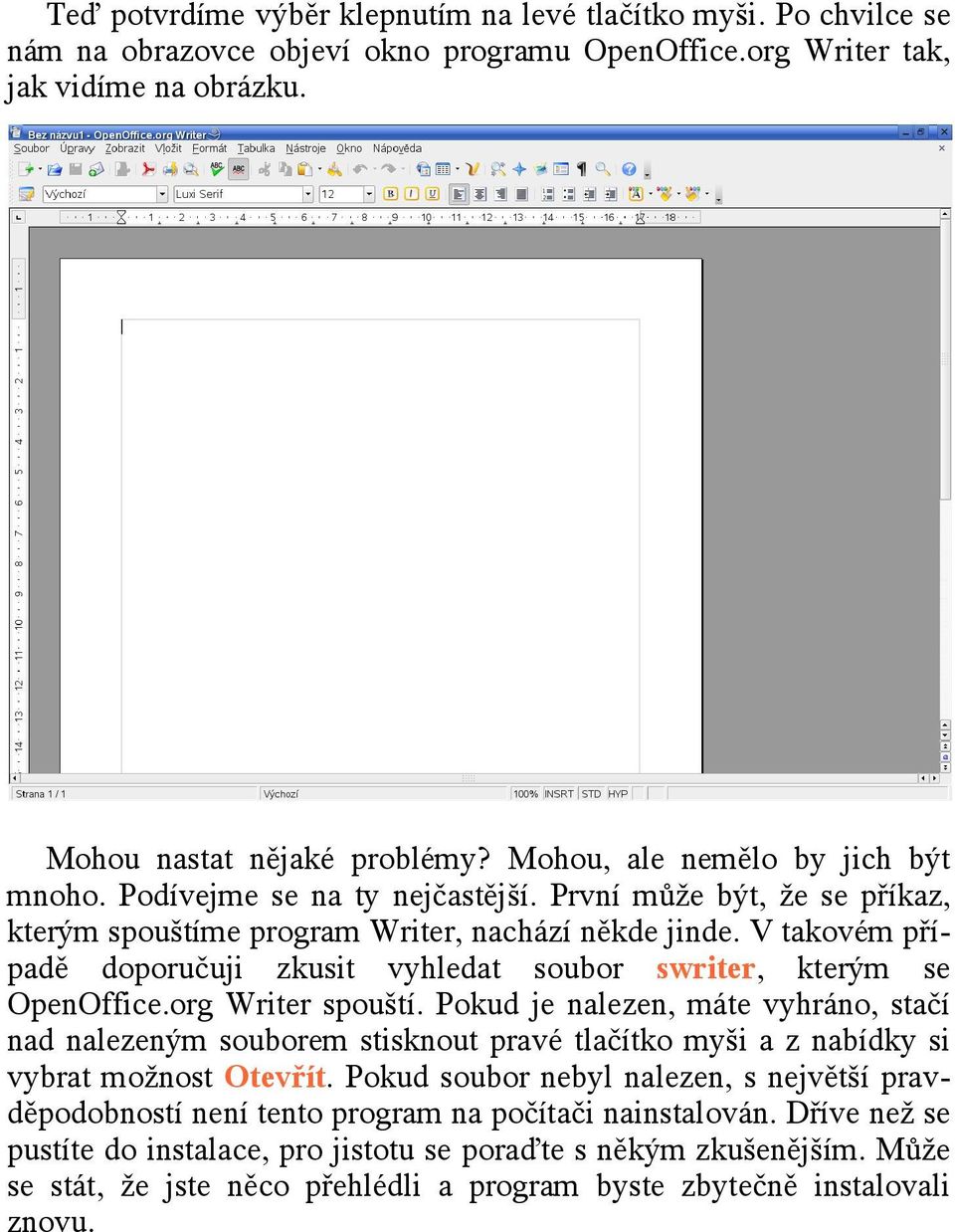
Task: Click the Zoom magnifier icon
Action: point(603,169)
